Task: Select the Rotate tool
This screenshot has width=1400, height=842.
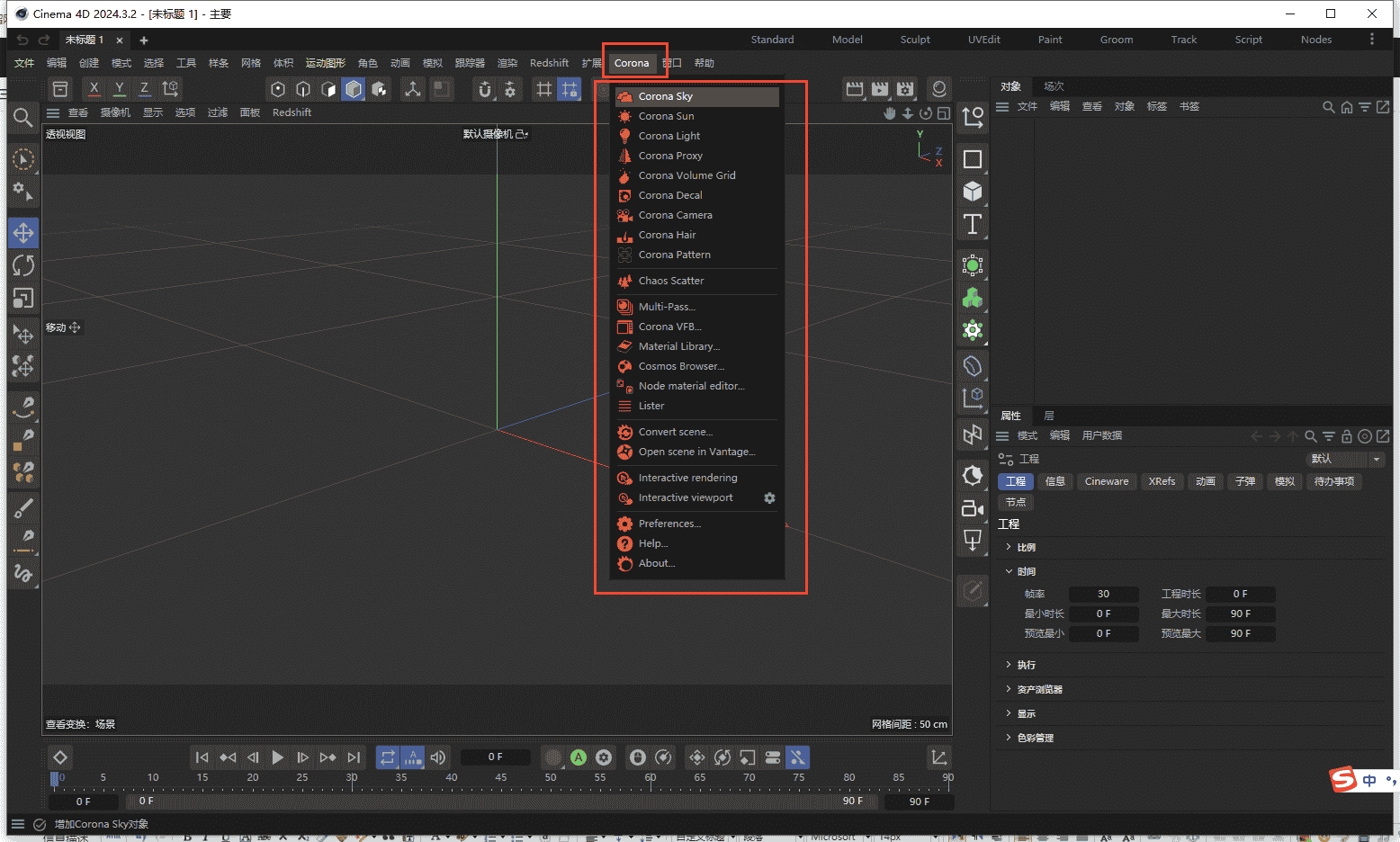Action: [23, 265]
